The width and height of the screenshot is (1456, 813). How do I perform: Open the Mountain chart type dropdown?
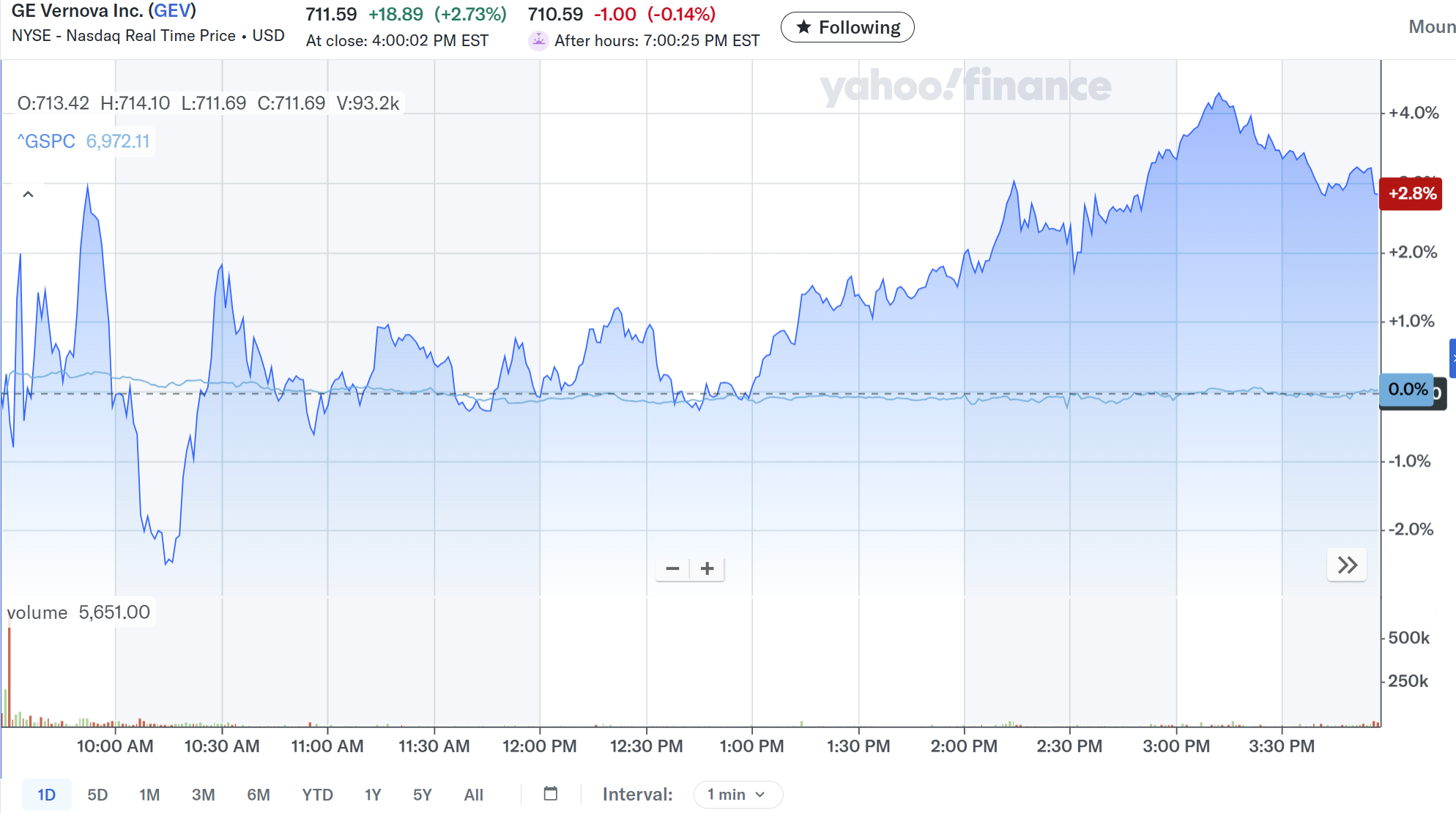coord(1431,27)
